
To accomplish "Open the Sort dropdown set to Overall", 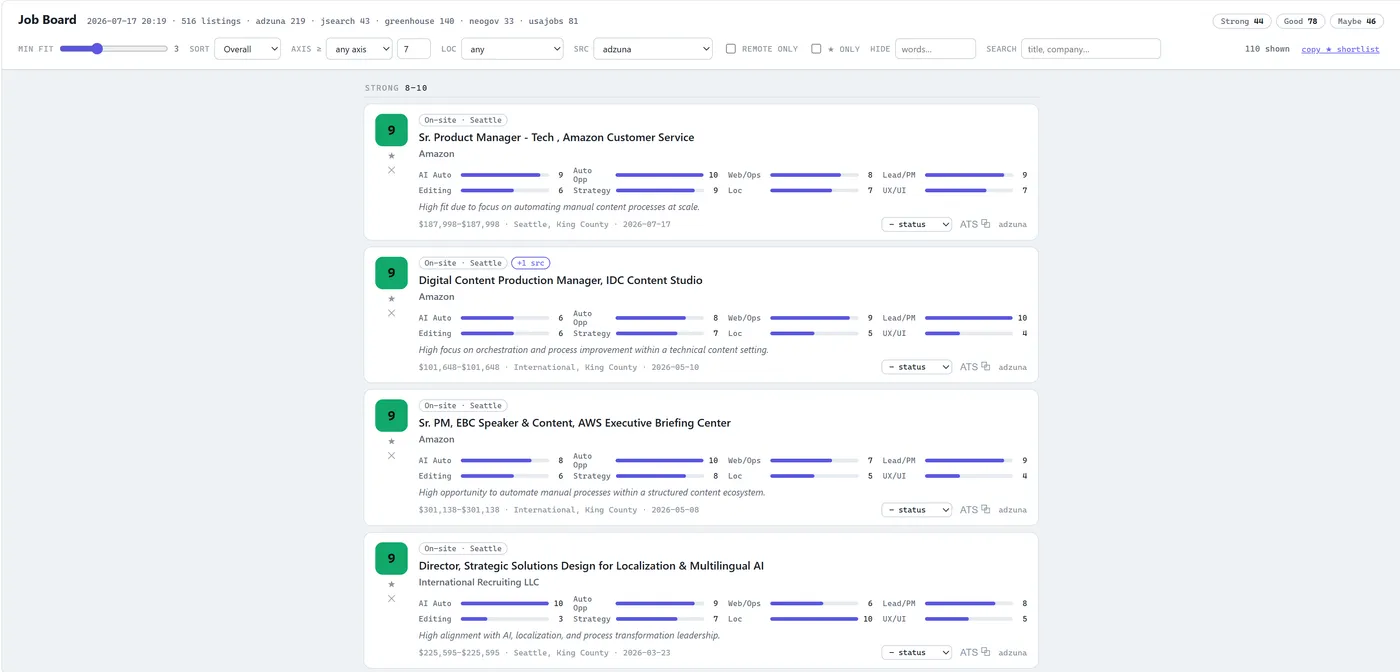I will click(x=247, y=48).
